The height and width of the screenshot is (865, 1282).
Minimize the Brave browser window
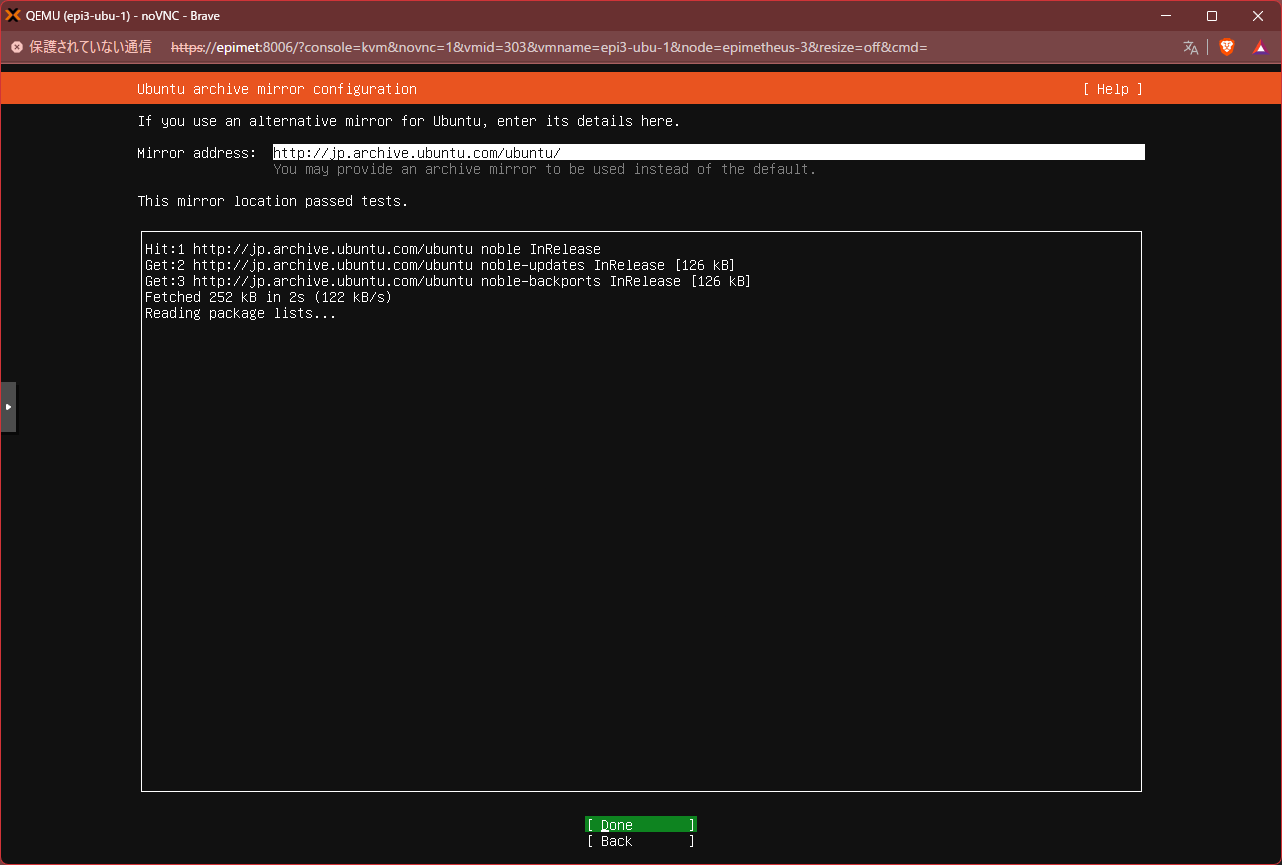[1166, 16]
